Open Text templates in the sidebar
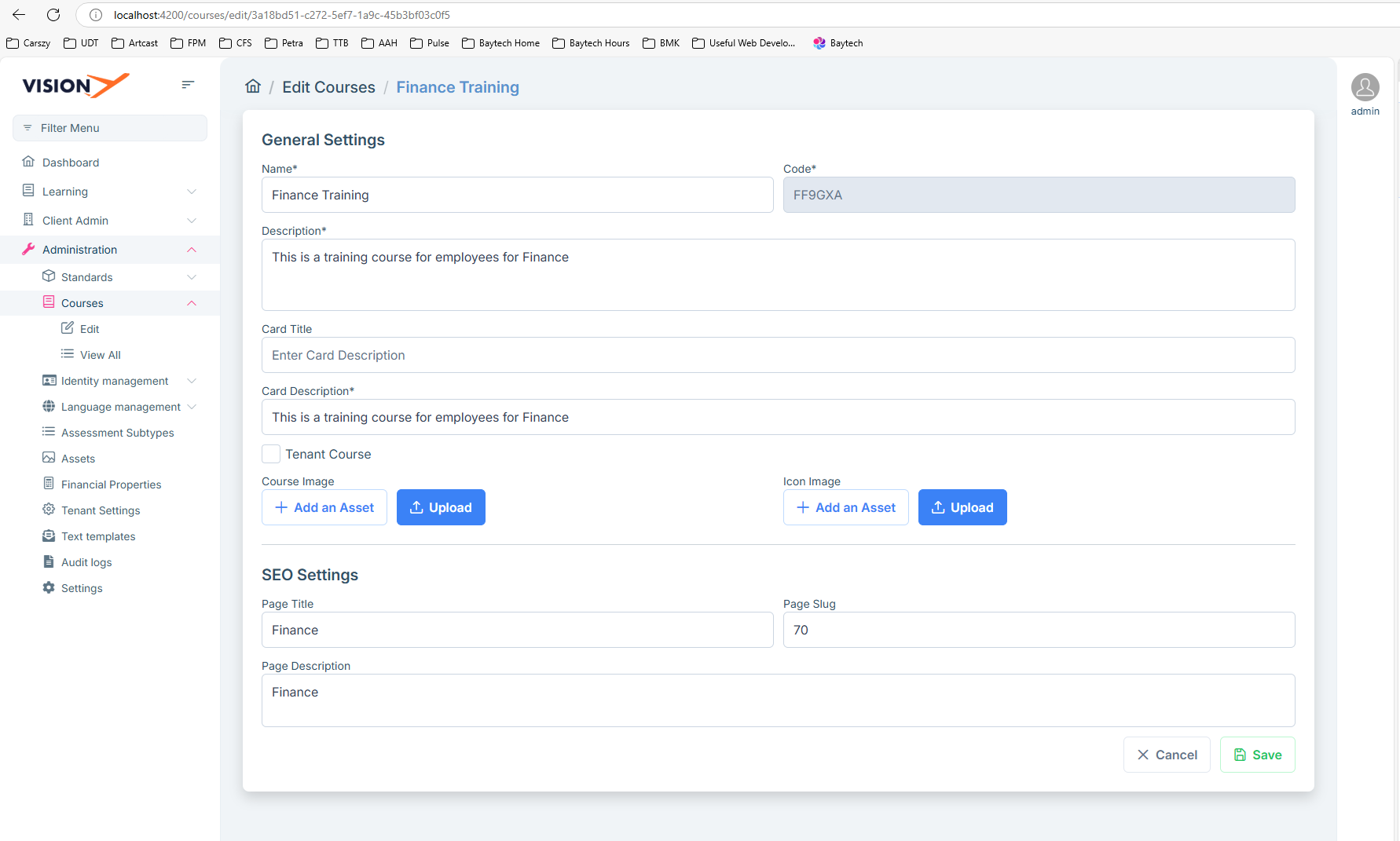This screenshot has width=1400, height=841. [98, 536]
